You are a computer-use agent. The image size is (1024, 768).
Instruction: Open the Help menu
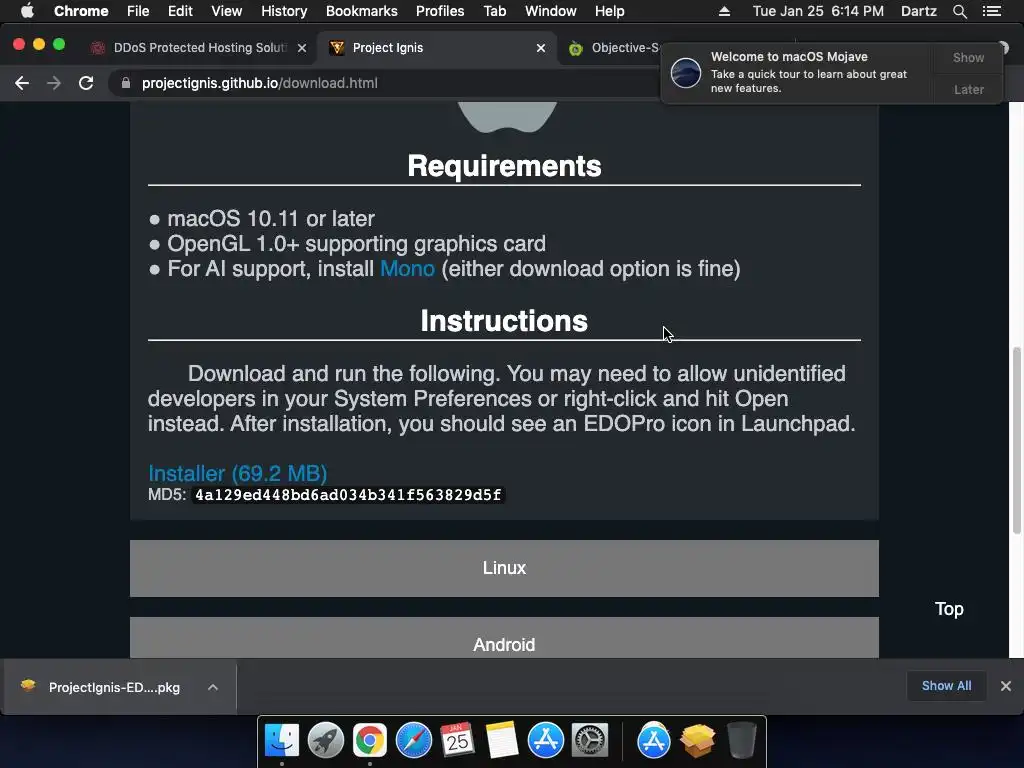[609, 11]
